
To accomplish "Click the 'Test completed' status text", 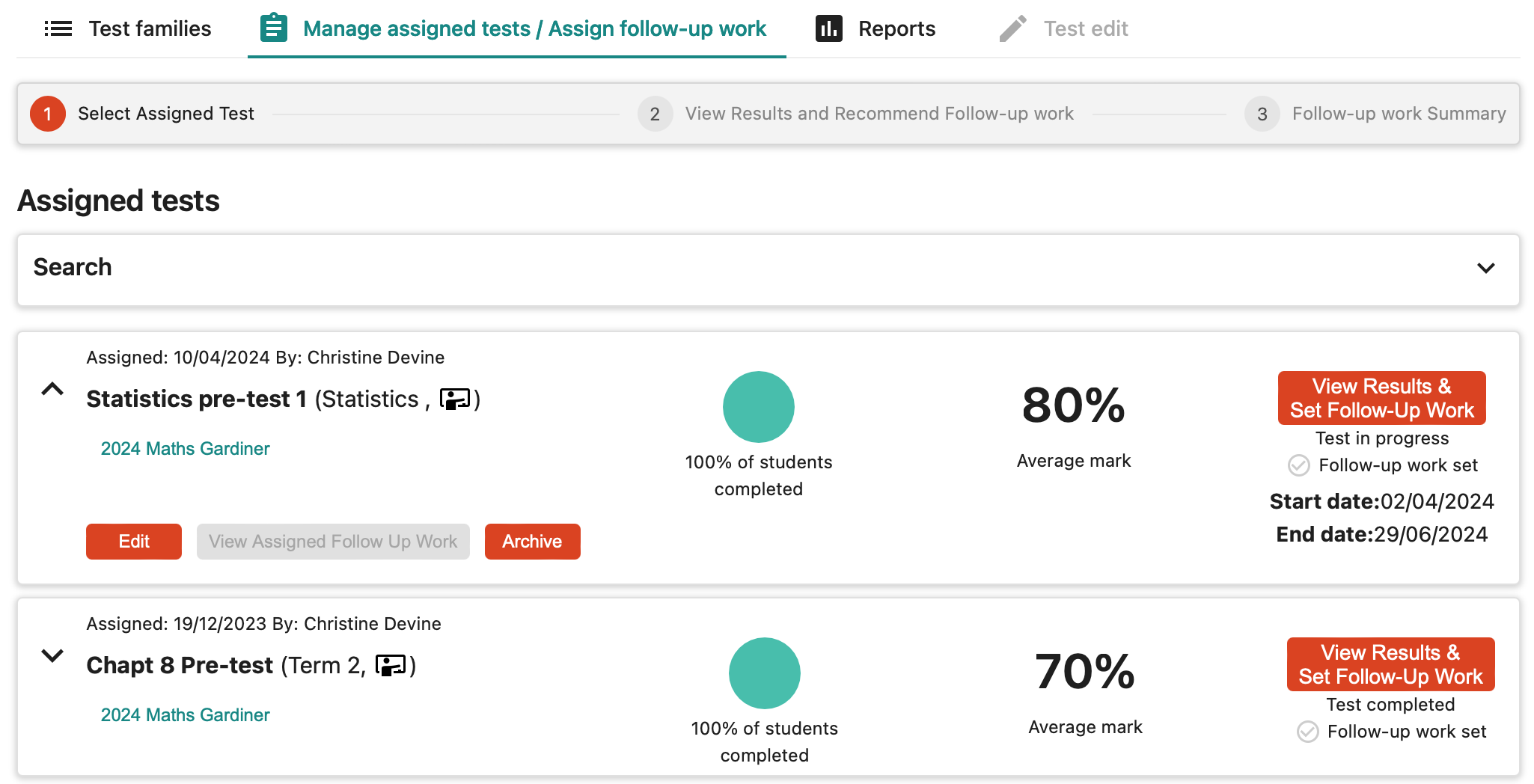I will pos(1390,705).
